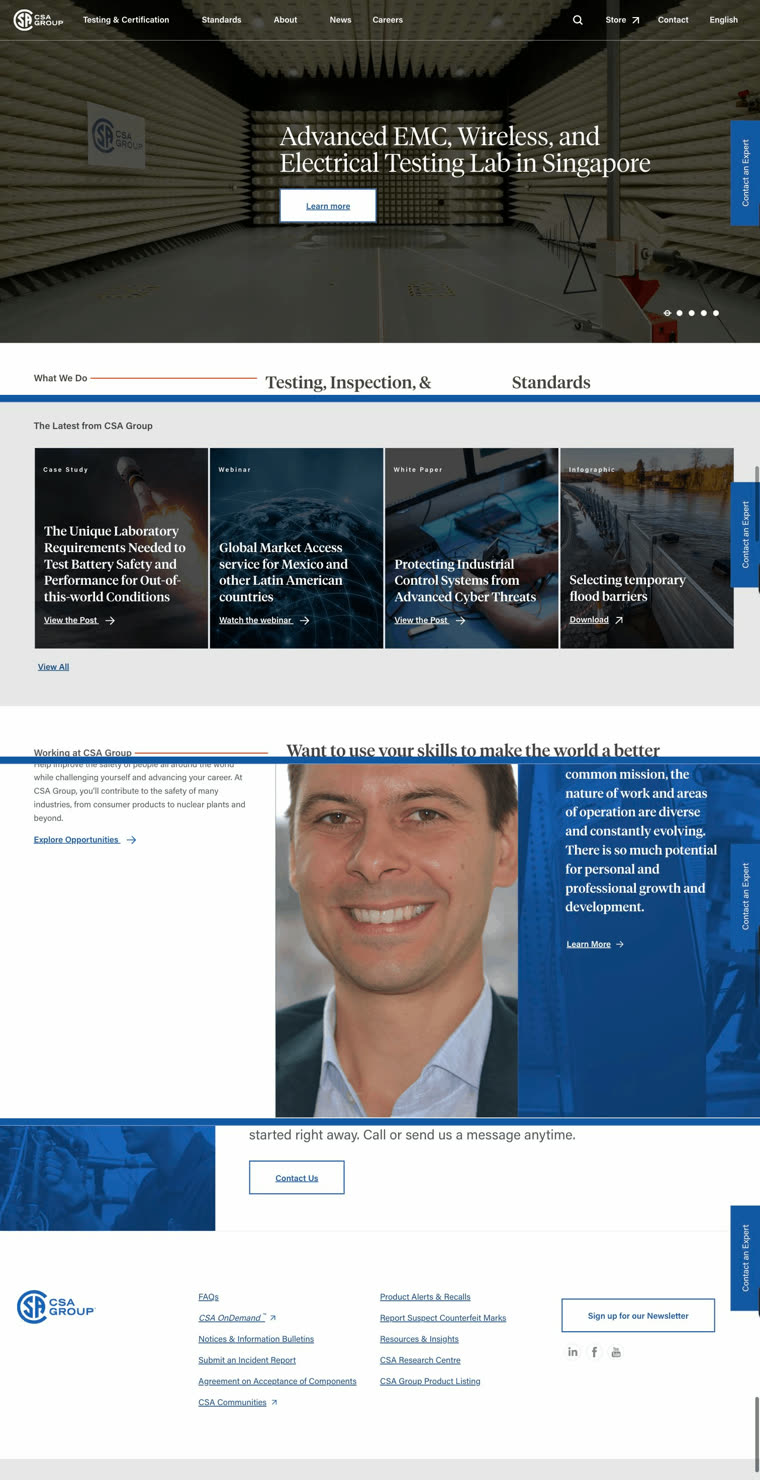
Task: Click Contact in the header
Action: coord(673,20)
